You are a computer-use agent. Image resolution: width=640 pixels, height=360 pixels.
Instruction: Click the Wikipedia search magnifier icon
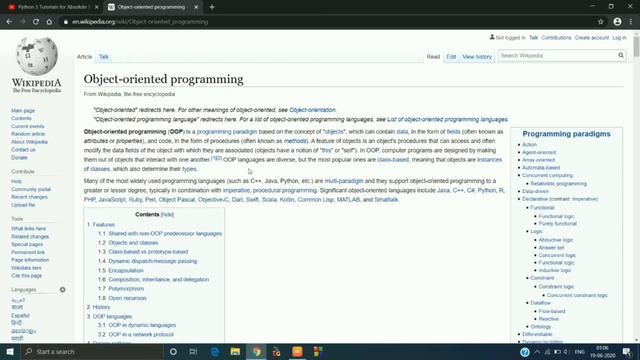(x=621, y=56)
